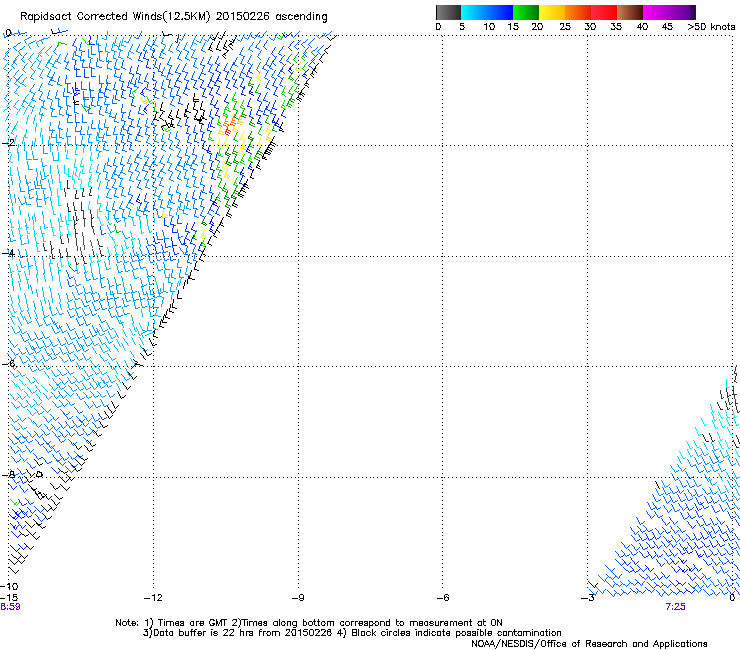Click the Rapidscat Corrected Winds title text
Image resolution: width=740 pixels, height=650 pixels.
point(174,17)
